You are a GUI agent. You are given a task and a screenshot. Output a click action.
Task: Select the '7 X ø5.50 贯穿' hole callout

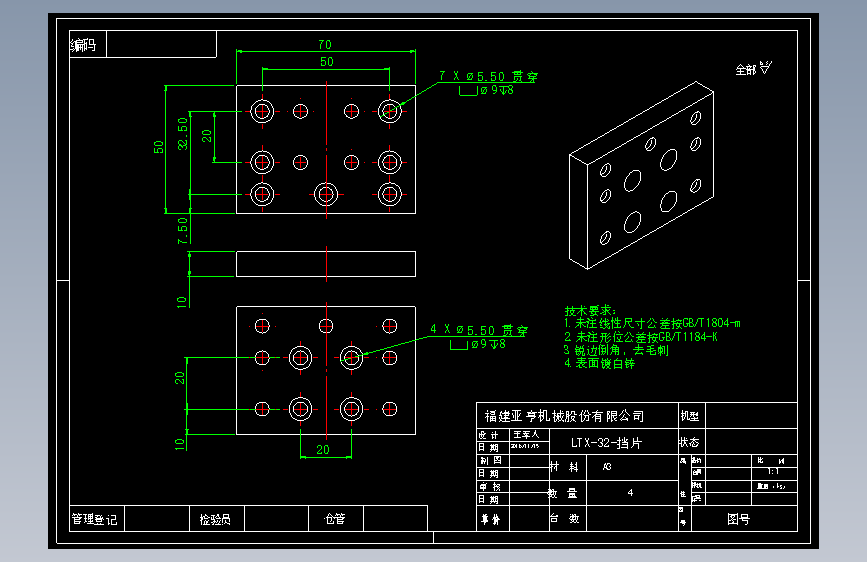[488, 76]
